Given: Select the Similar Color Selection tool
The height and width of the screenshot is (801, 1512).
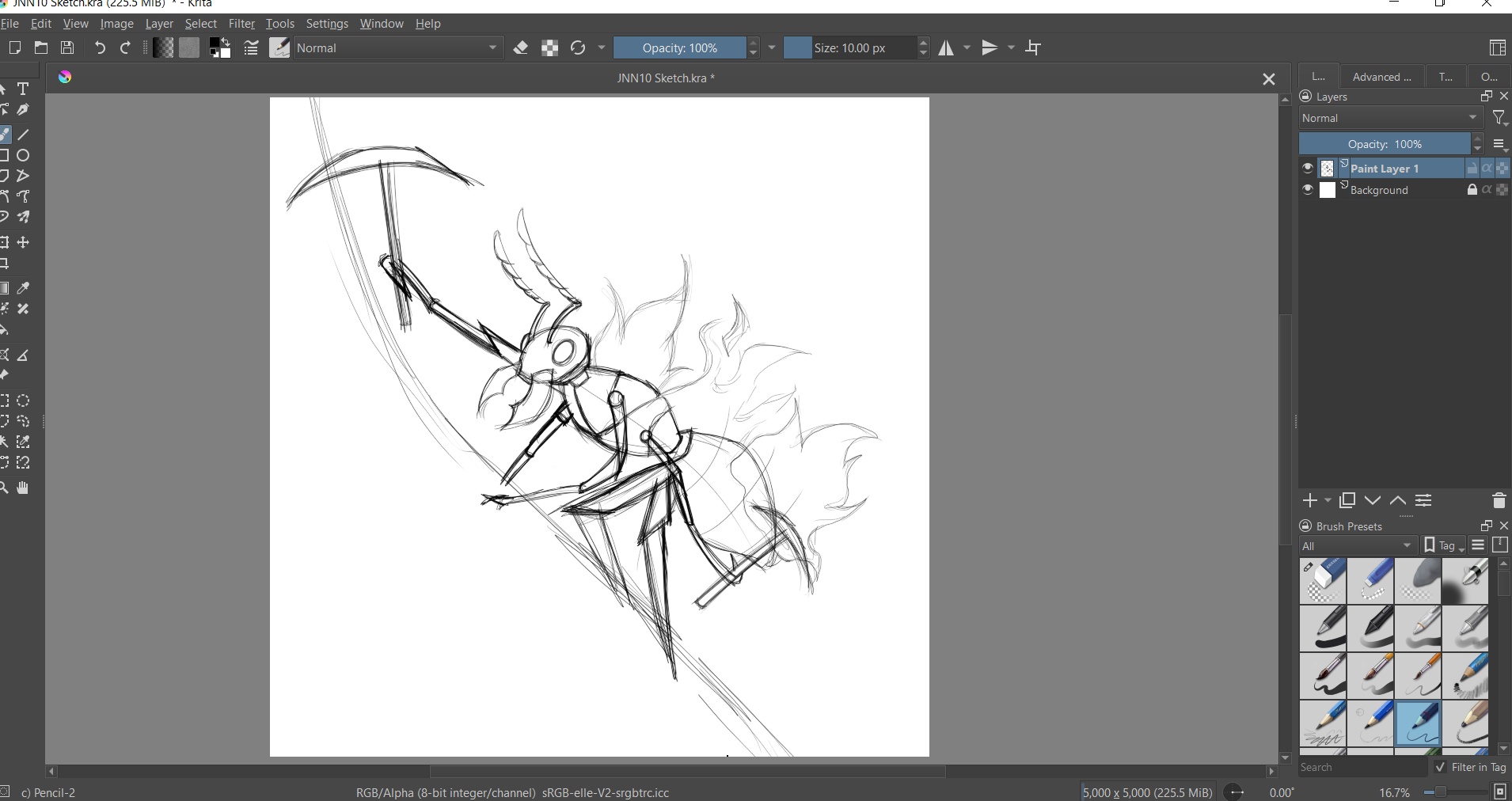Looking at the screenshot, I should [x=23, y=442].
